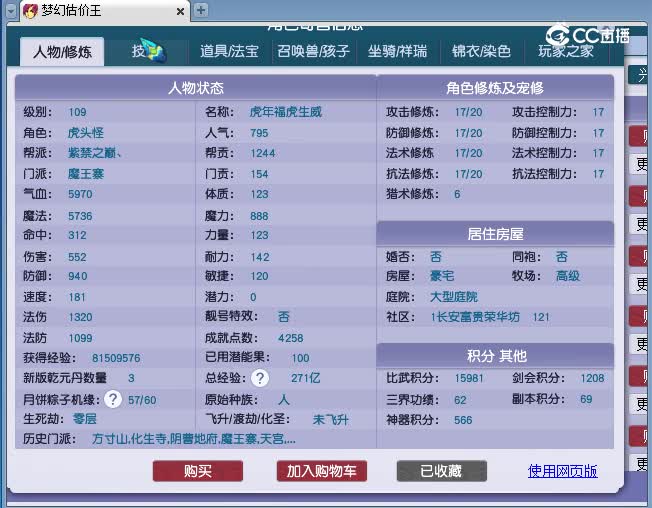The width and height of the screenshot is (652, 508).
Task: Select the level value 109
Action: (x=77, y=112)
